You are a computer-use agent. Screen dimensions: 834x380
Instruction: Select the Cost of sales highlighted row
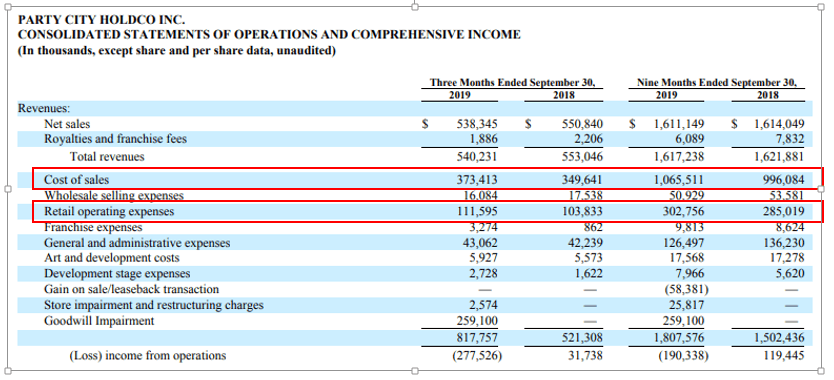tap(428, 179)
